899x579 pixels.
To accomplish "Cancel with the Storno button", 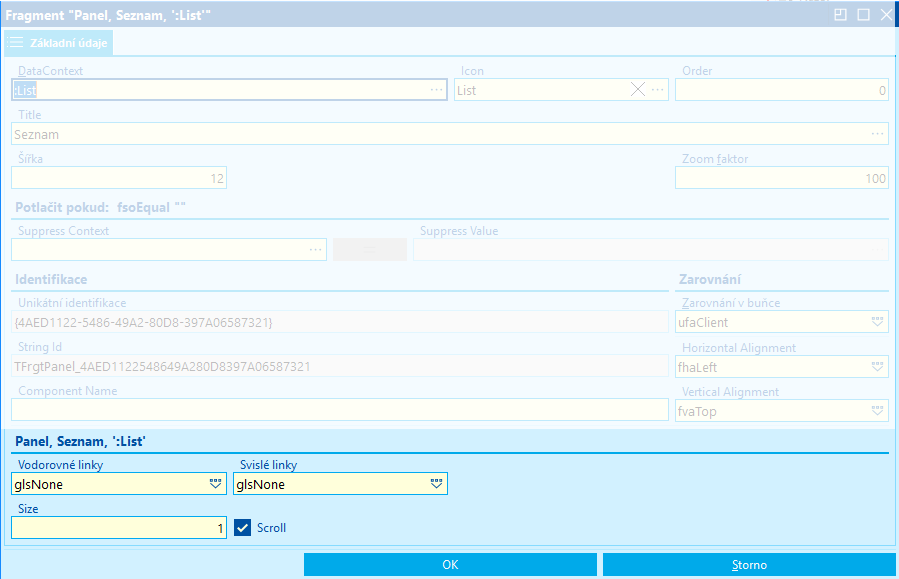I will 749,565.
